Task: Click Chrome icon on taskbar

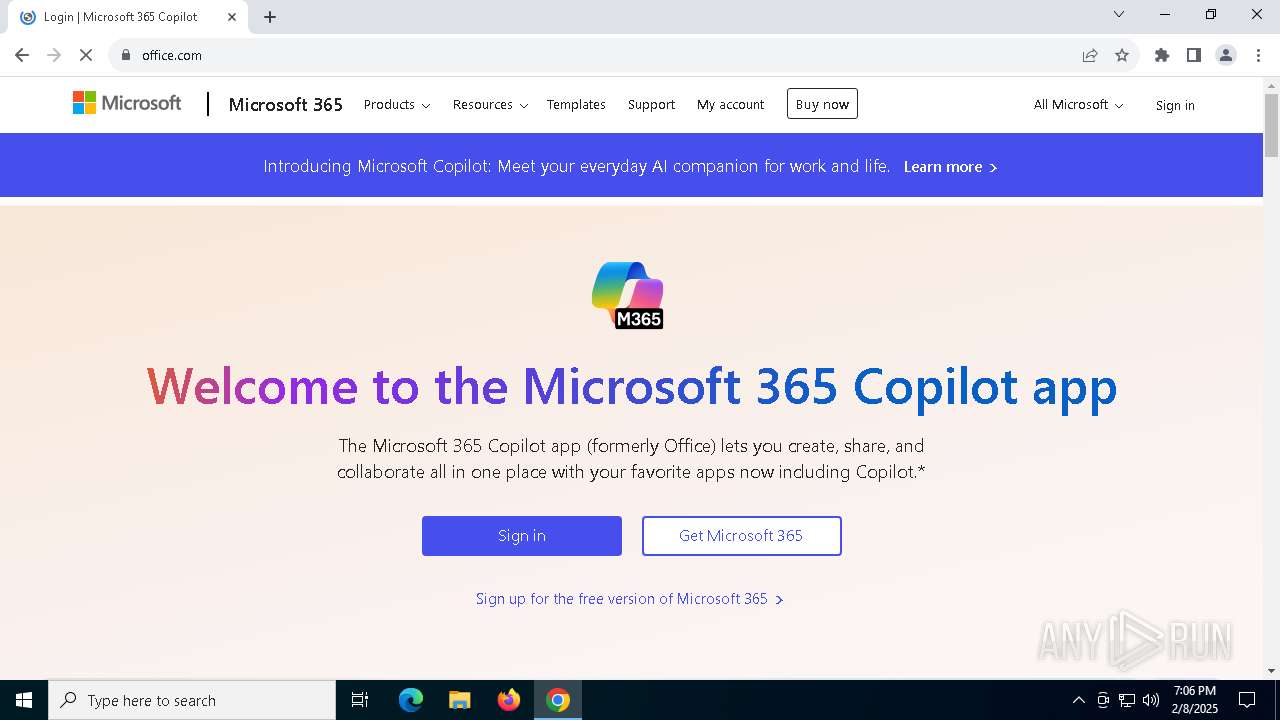Action: 558,700
